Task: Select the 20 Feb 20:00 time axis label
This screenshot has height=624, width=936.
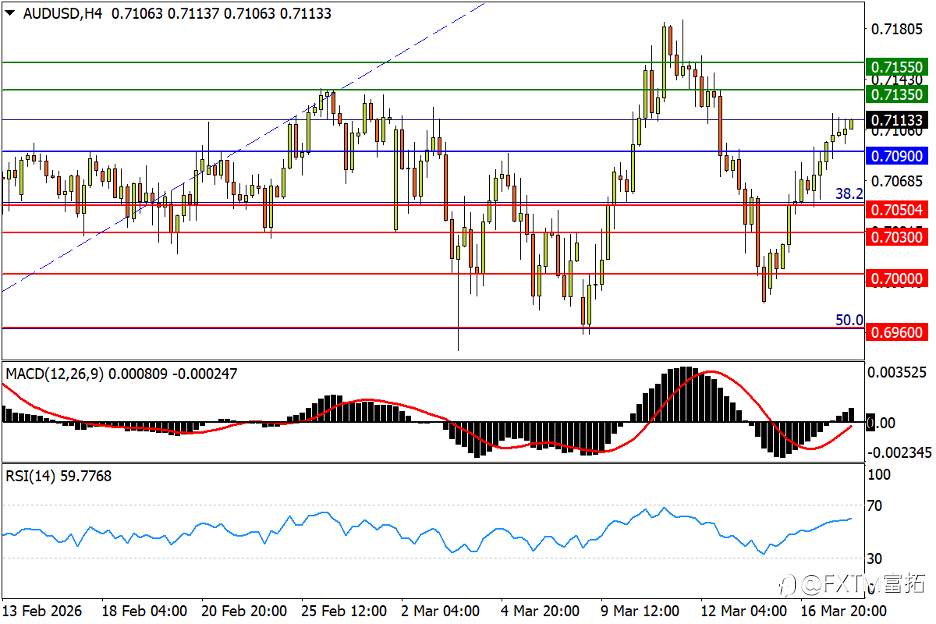Action: [x=244, y=611]
